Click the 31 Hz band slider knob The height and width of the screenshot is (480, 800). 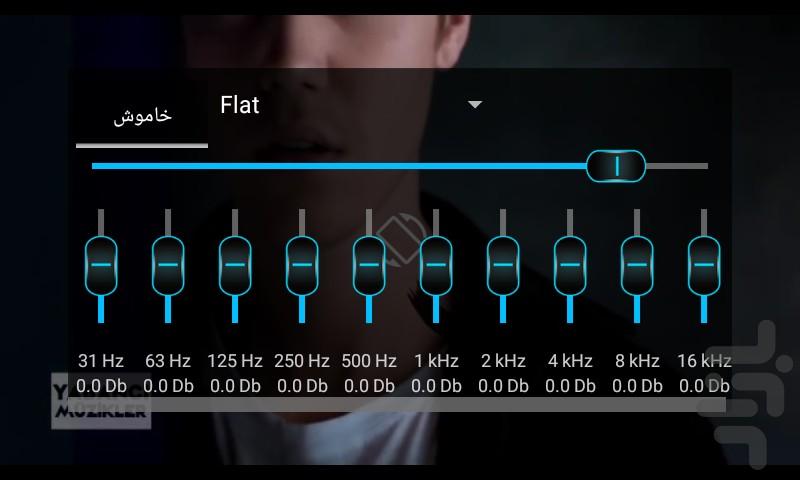coord(101,265)
